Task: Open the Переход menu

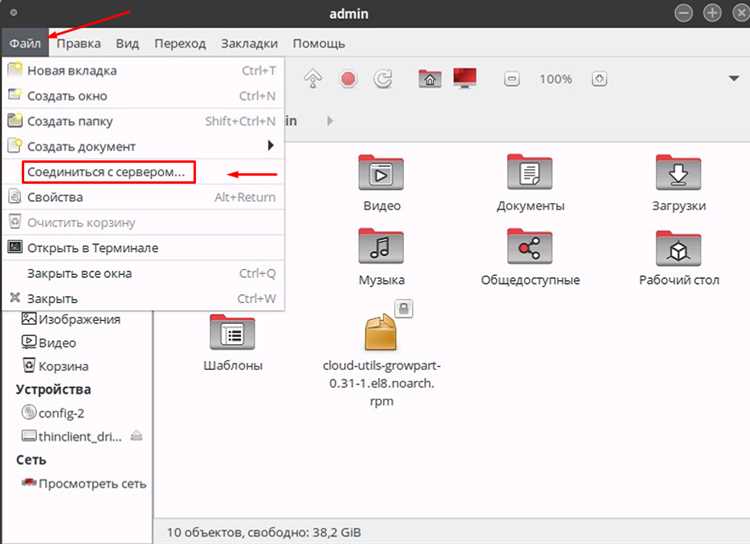Action: 180,44
